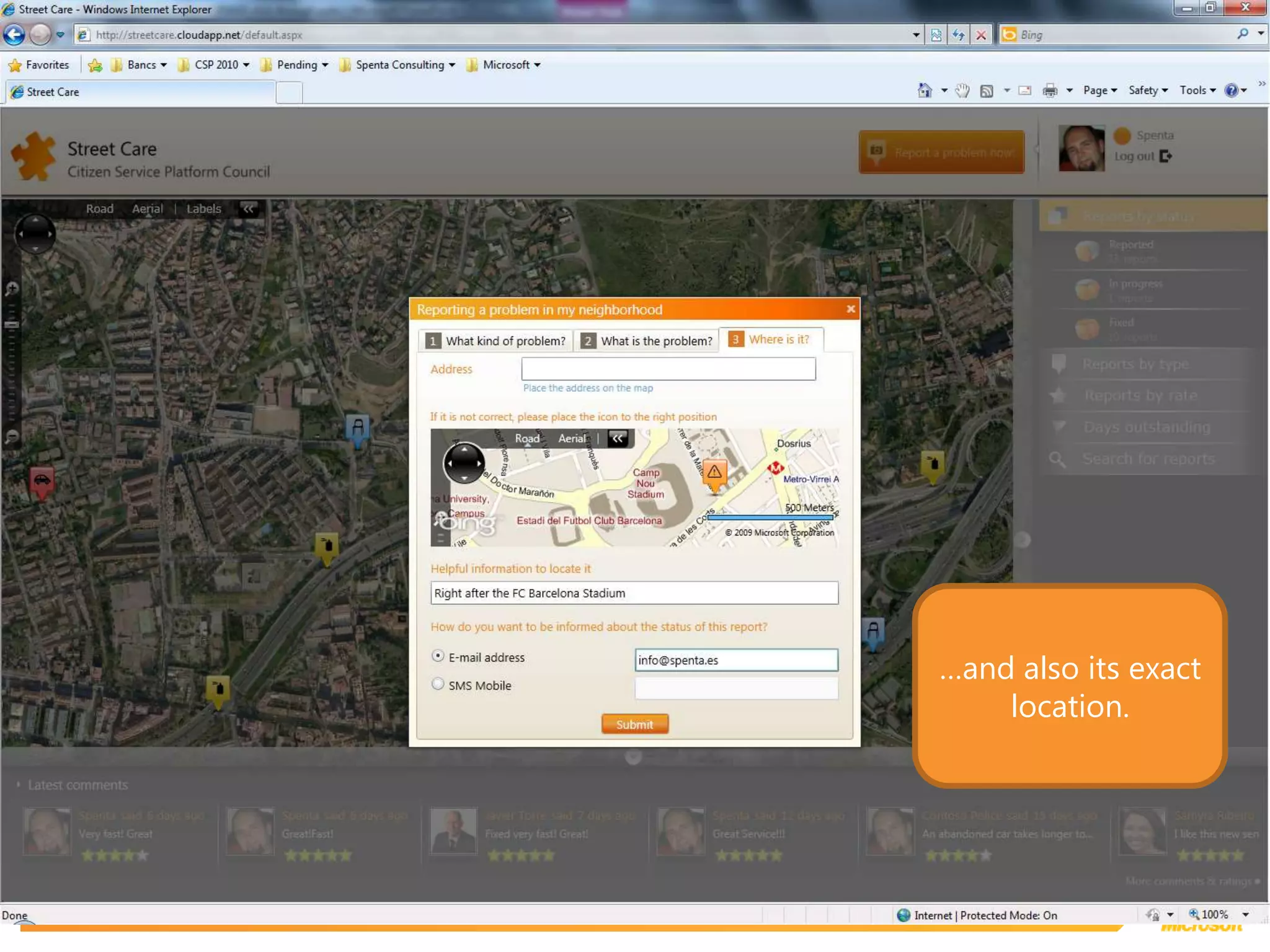Viewport: 1270px width, 952px height.
Task: Click the Print icon in command bar
Action: (1050, 91)
